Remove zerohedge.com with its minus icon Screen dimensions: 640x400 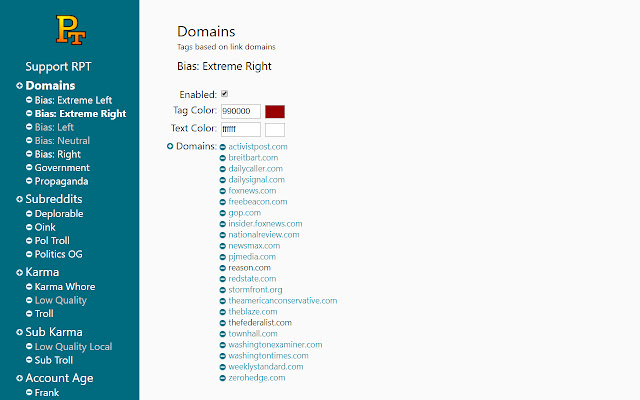[223, 378]
